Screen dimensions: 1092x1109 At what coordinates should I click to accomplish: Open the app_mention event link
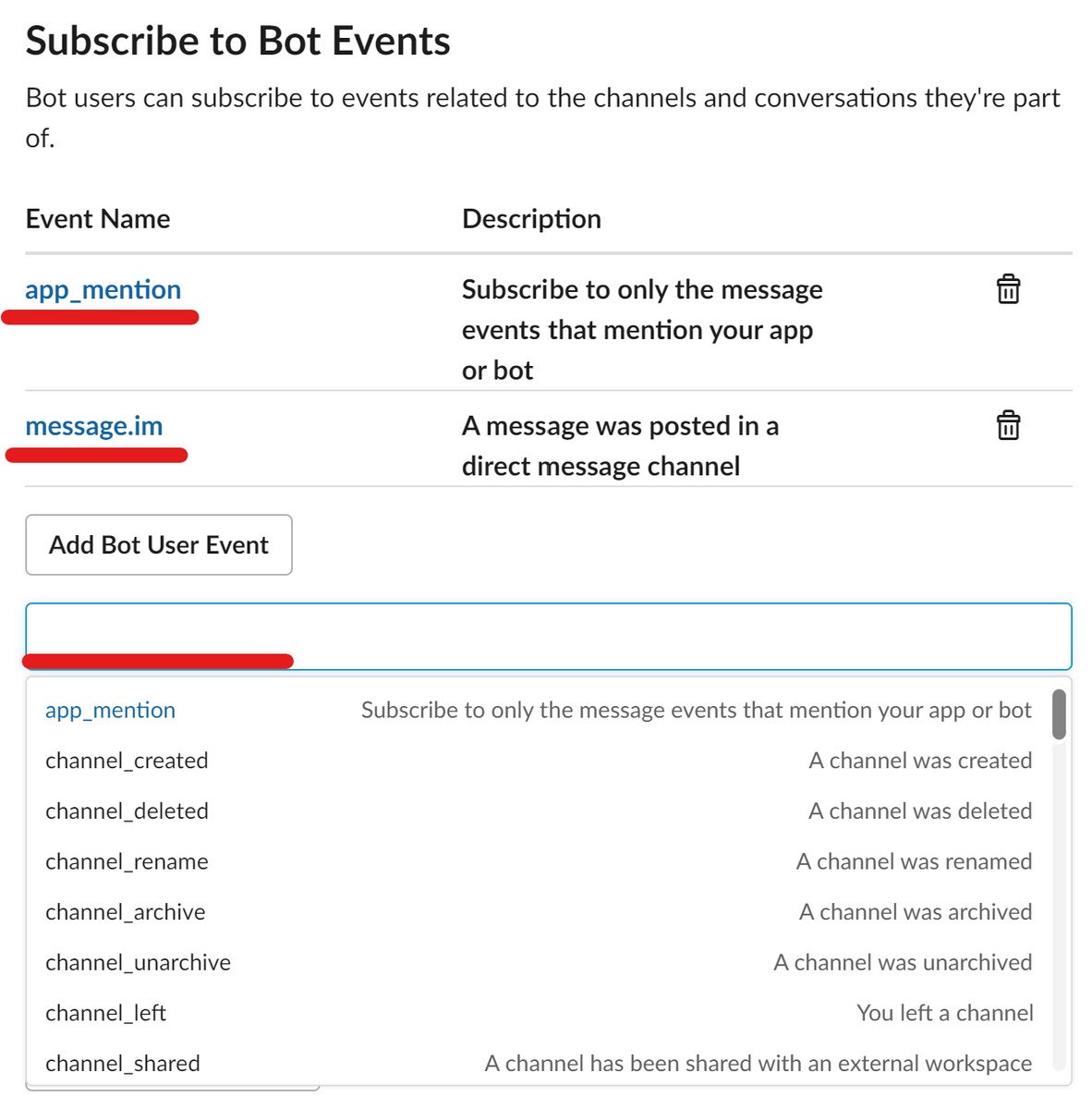103,290
